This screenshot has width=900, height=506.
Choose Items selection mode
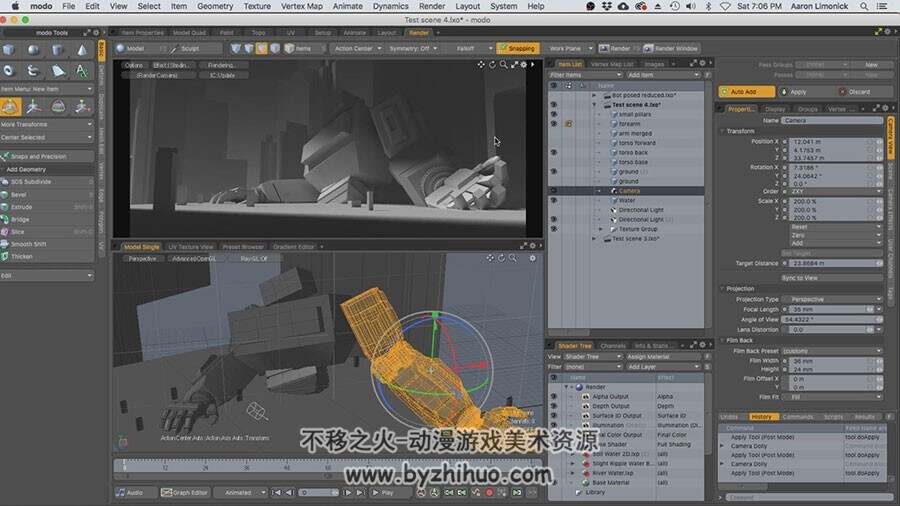point(298,49)
